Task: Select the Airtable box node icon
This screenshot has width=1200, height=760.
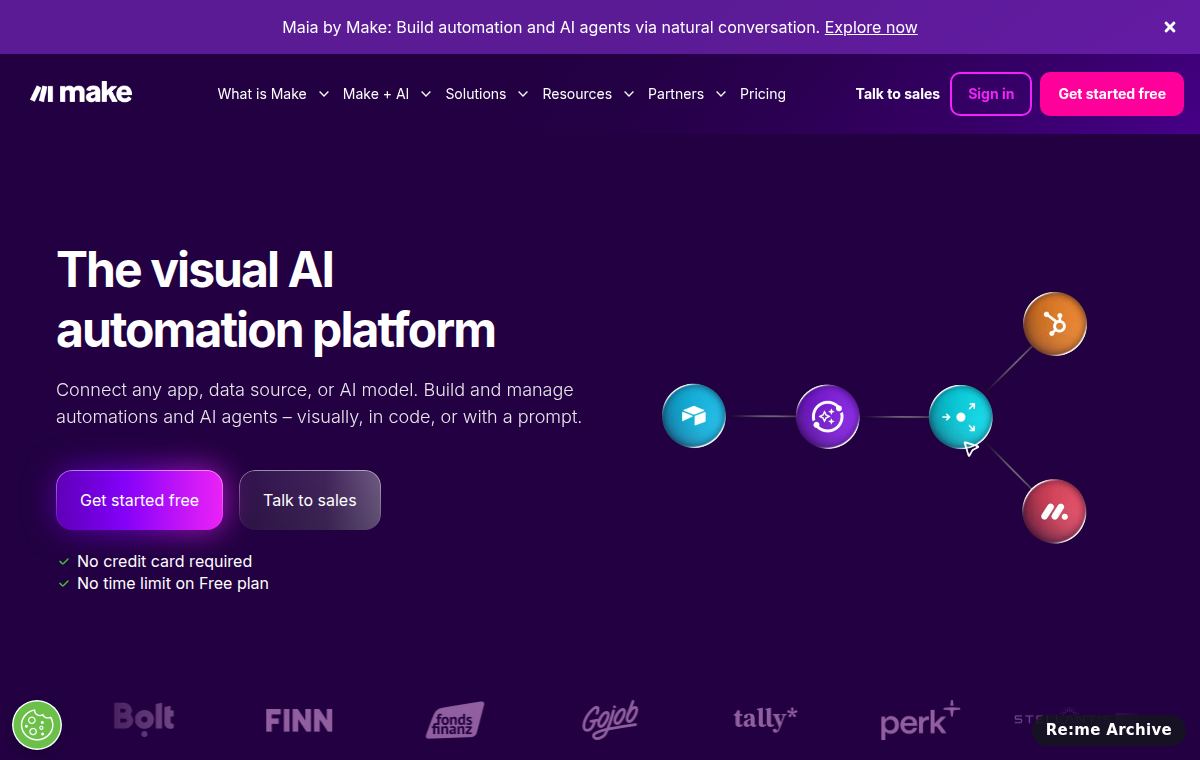Action: [x=694, y=416]
